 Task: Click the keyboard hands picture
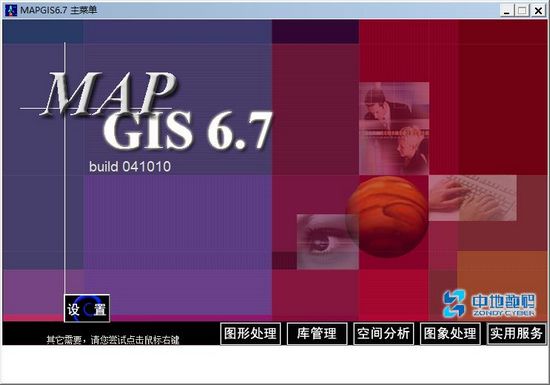point(472,198)
